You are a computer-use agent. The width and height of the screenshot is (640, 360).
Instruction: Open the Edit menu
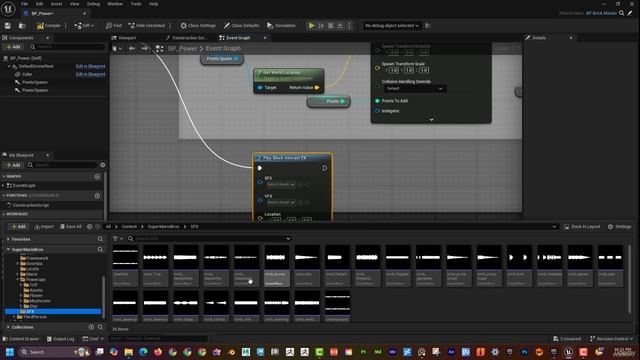pyautogui.click(x=39, y=4)
